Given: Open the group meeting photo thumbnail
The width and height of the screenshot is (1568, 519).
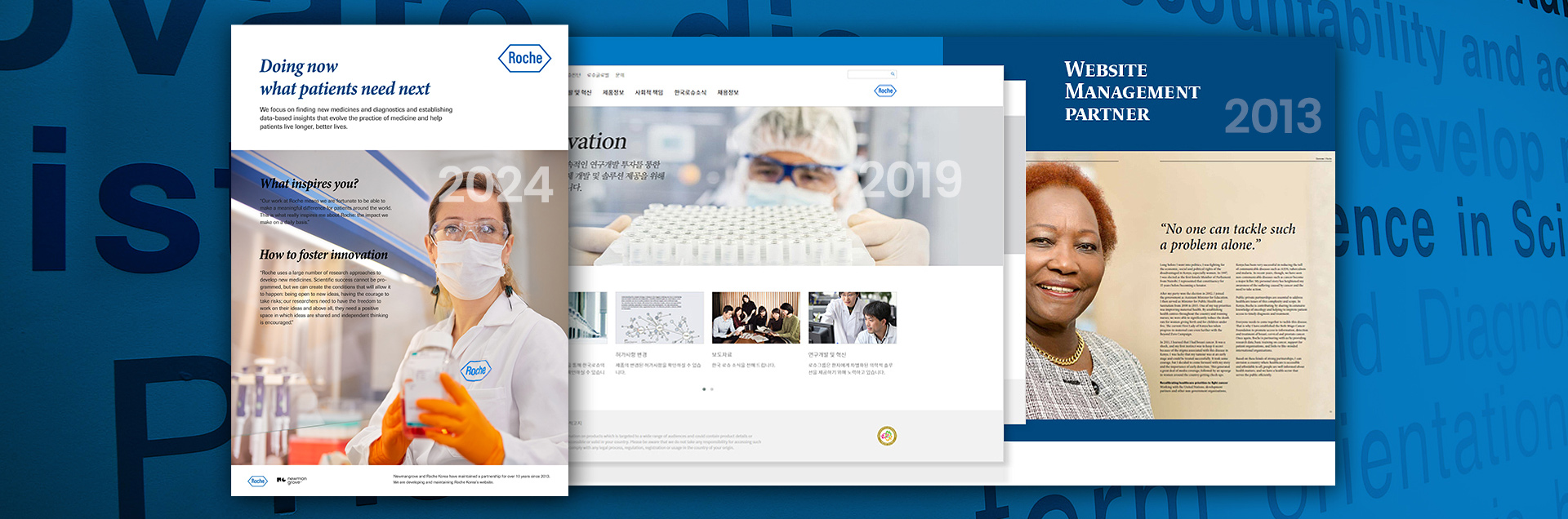Looking at the screenshot, I should pyautogui.click(x=756, y=317).
